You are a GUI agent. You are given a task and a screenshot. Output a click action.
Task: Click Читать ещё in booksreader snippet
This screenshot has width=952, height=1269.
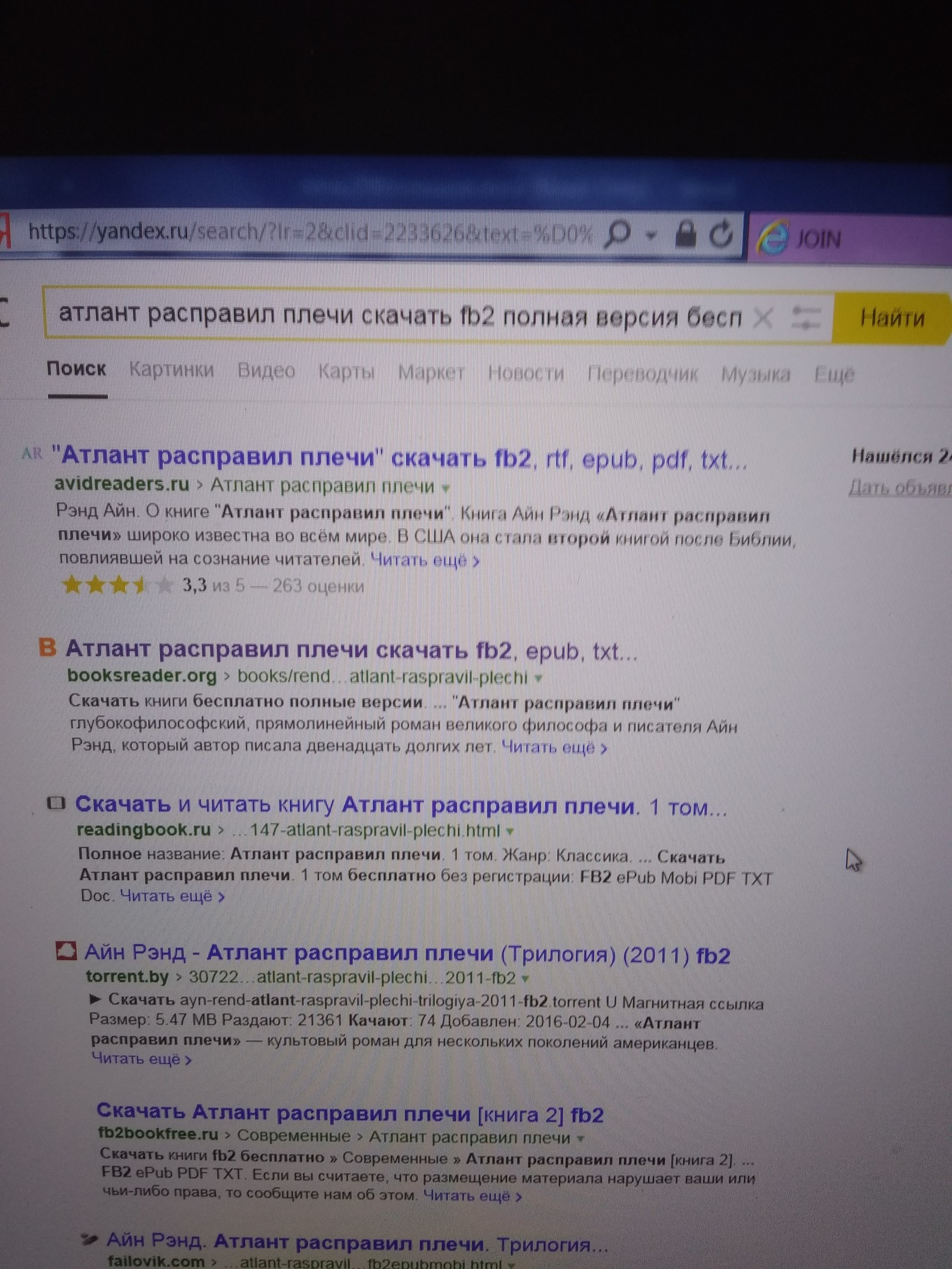pos(554,748)
